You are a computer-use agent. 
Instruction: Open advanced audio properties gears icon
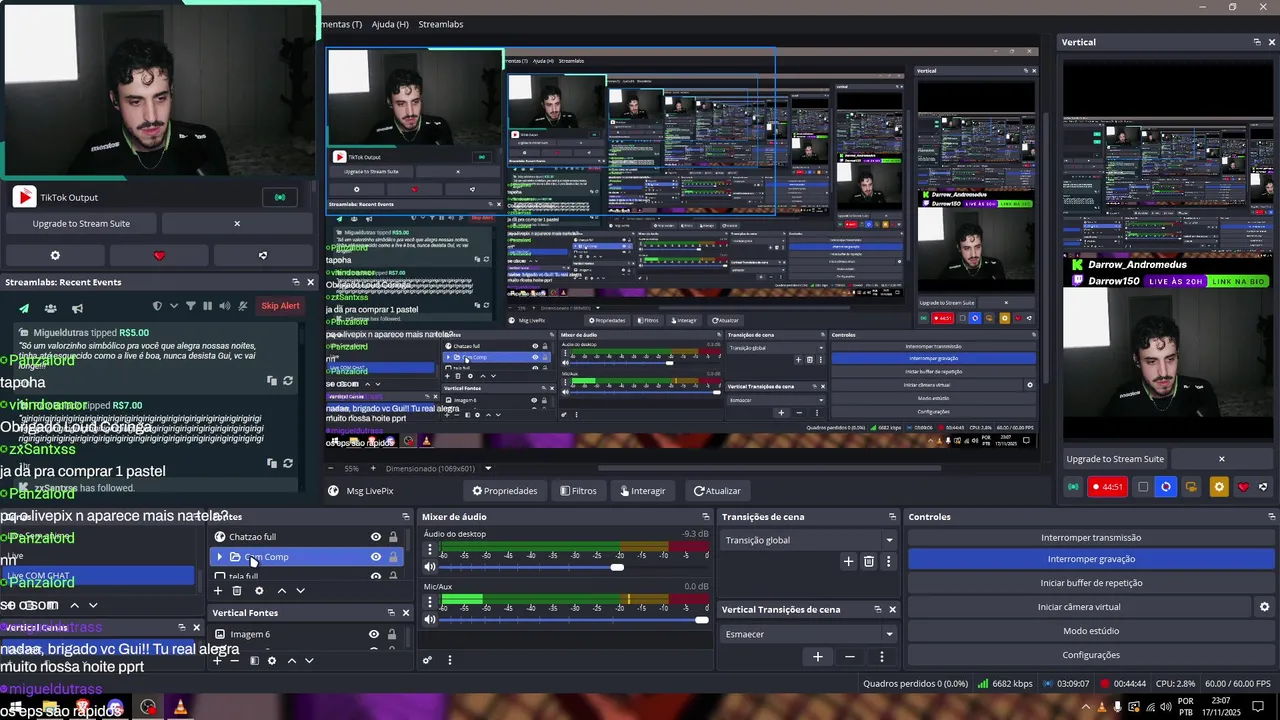pos(428,660)
